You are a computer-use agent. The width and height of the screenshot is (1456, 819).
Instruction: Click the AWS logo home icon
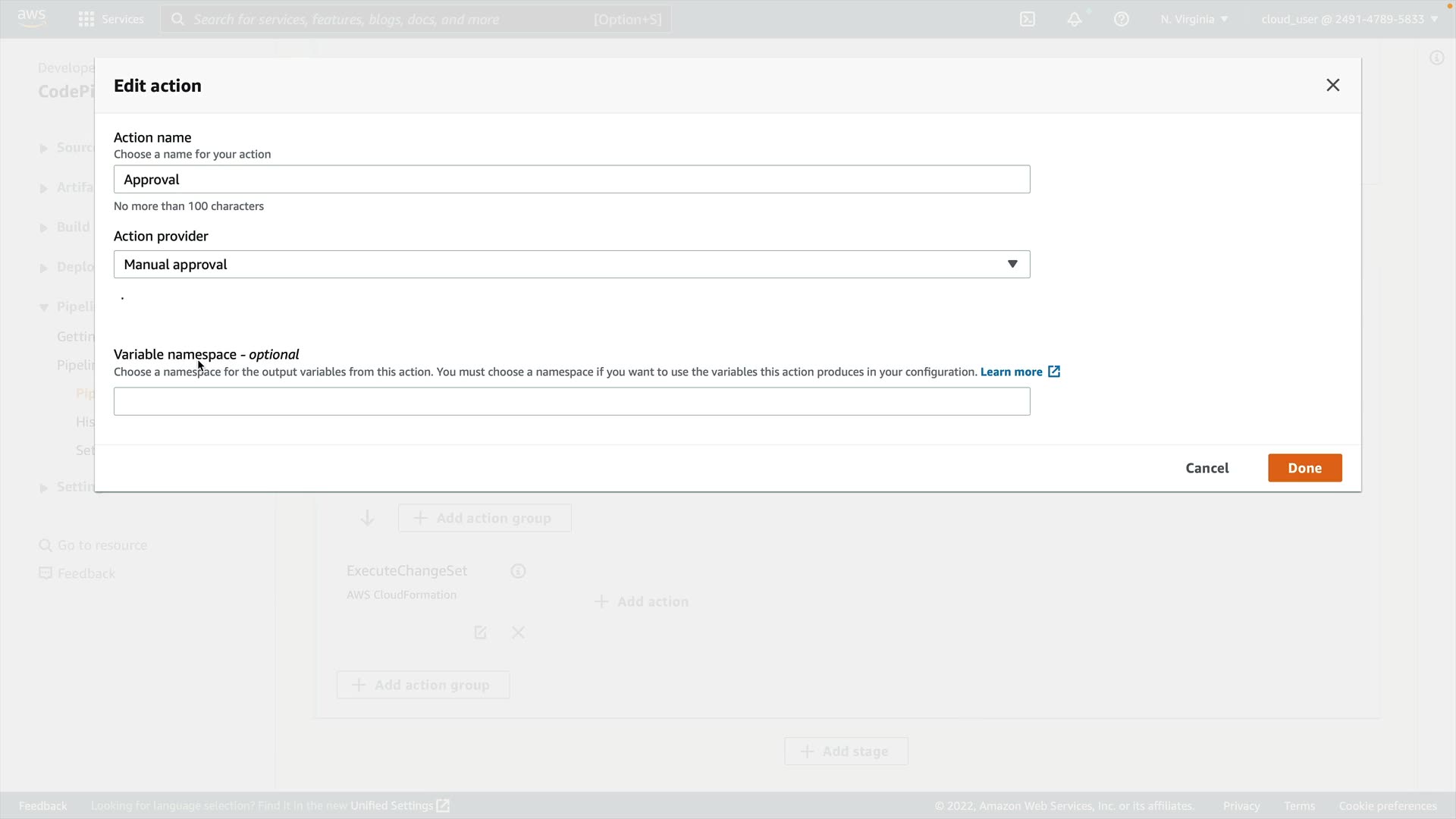tap(31, 18)
